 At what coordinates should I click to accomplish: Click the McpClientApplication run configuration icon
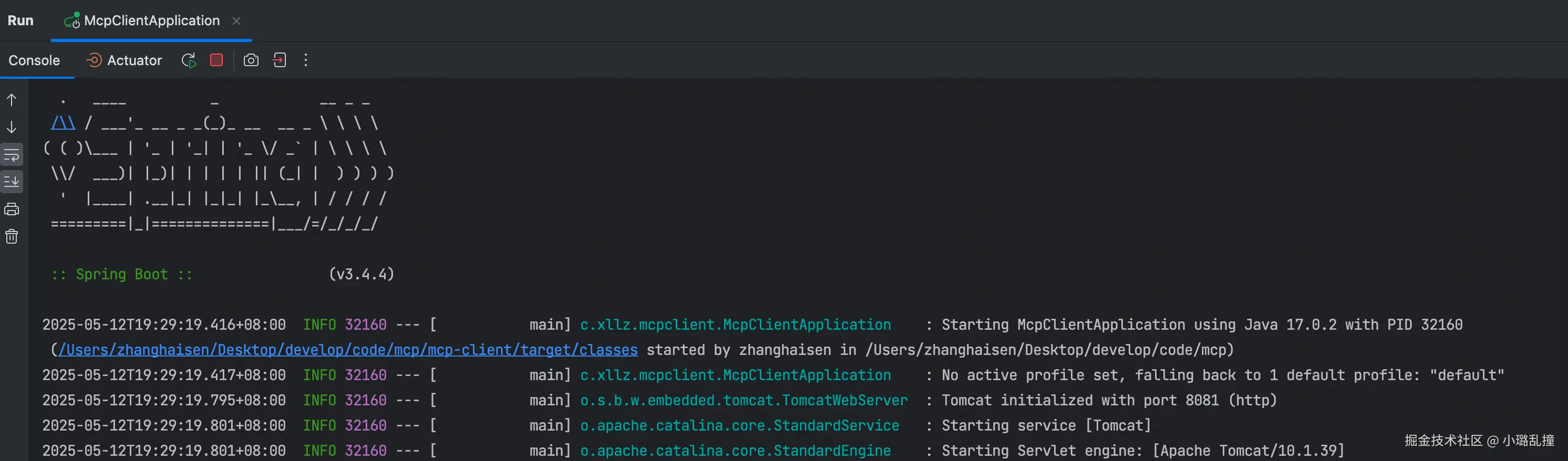[x=72, y=20]
